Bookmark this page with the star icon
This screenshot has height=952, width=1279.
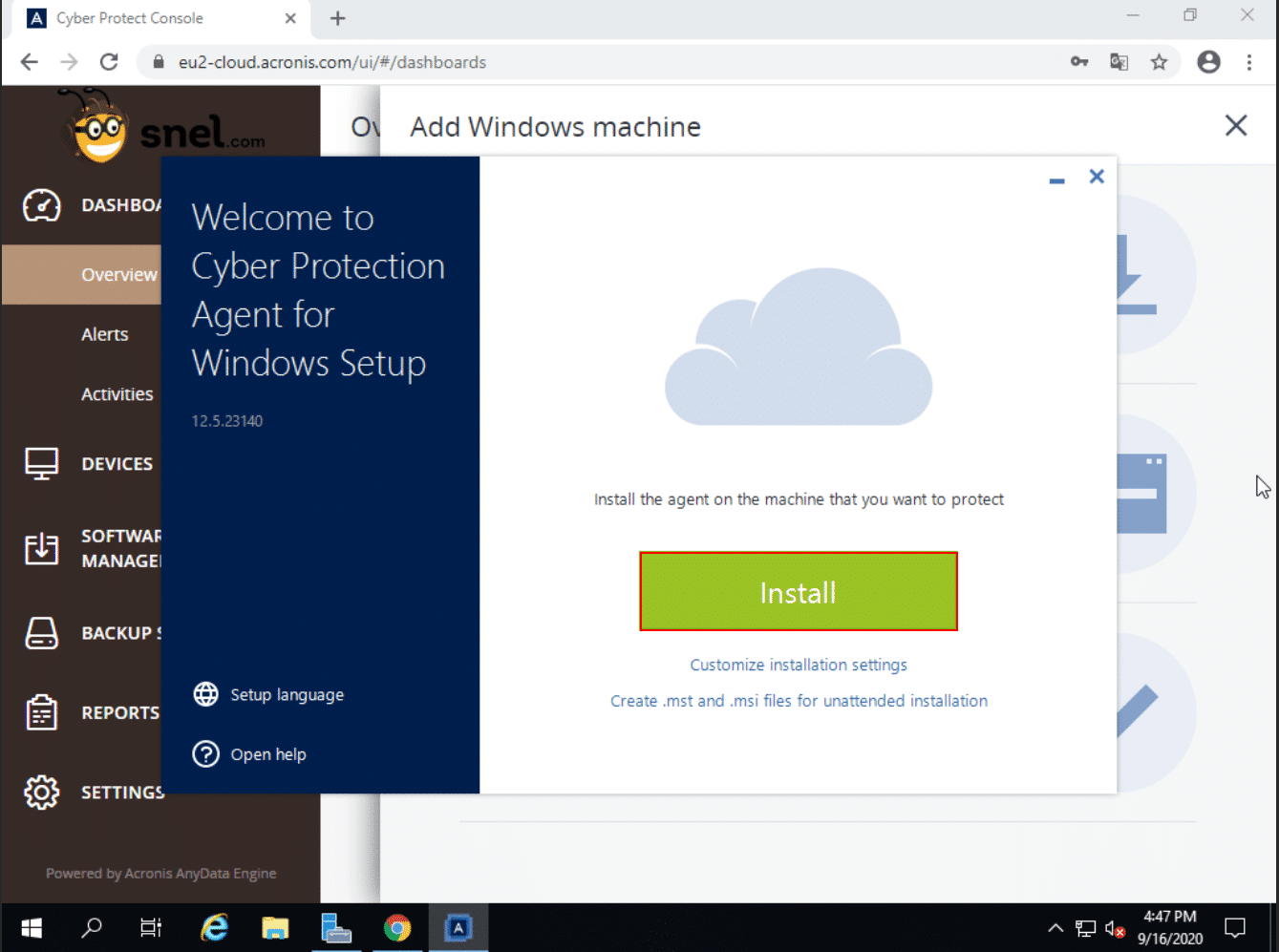point(1159,62)
